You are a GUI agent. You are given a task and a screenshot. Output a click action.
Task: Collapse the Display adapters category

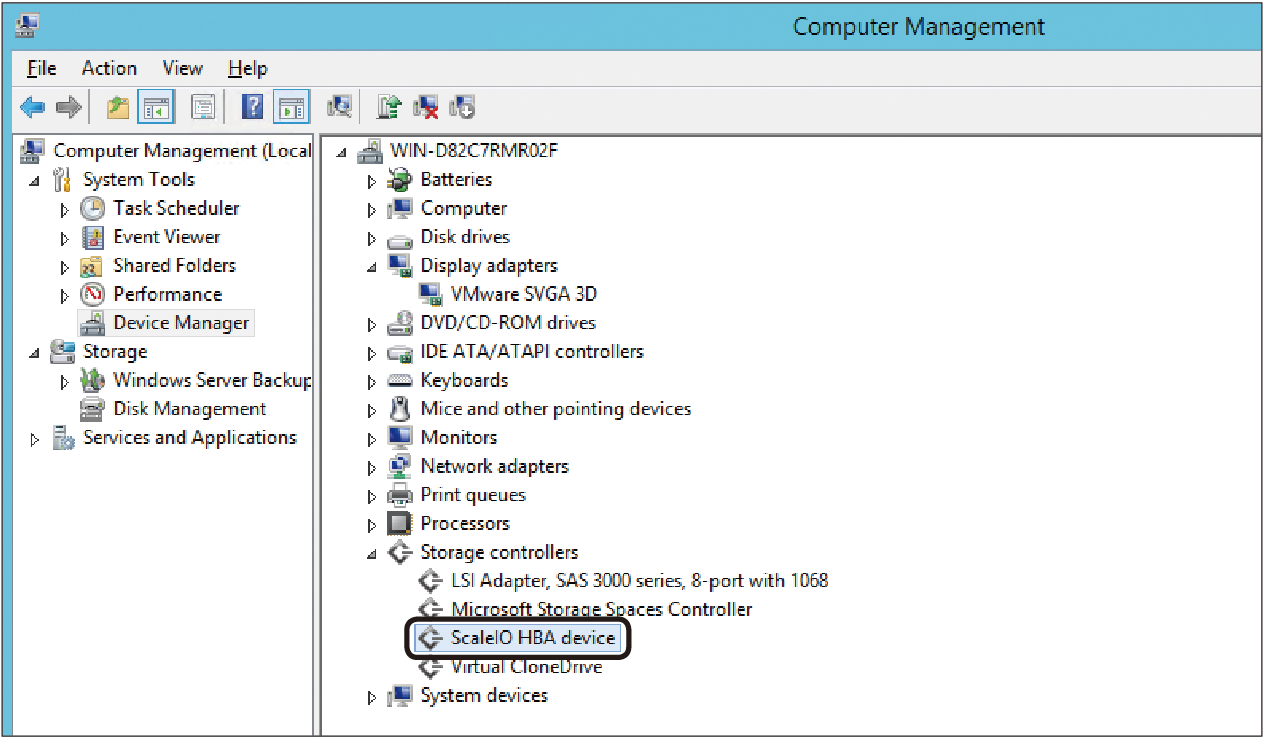[372, 267]
